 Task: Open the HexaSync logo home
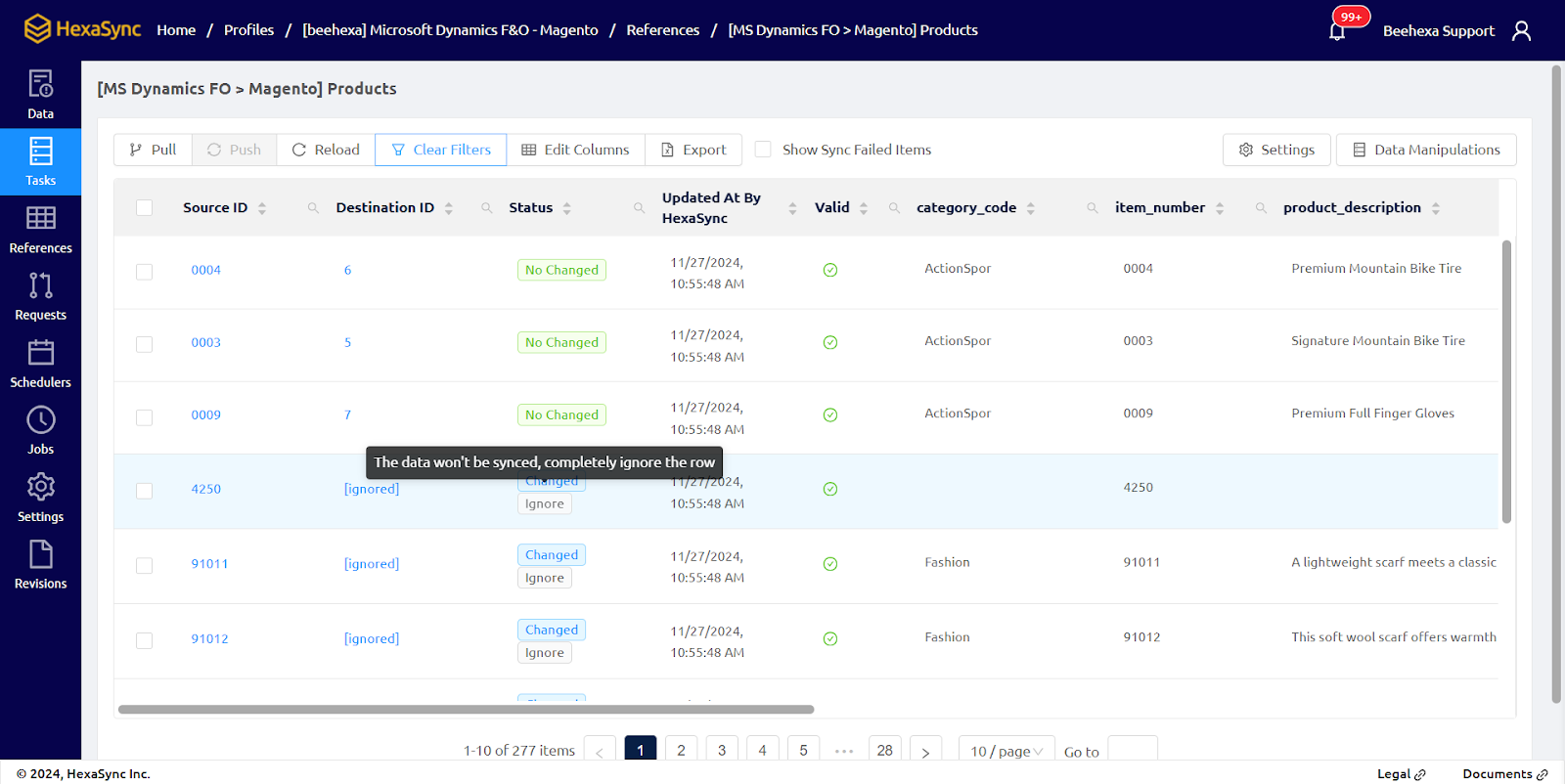click(82, 29)
